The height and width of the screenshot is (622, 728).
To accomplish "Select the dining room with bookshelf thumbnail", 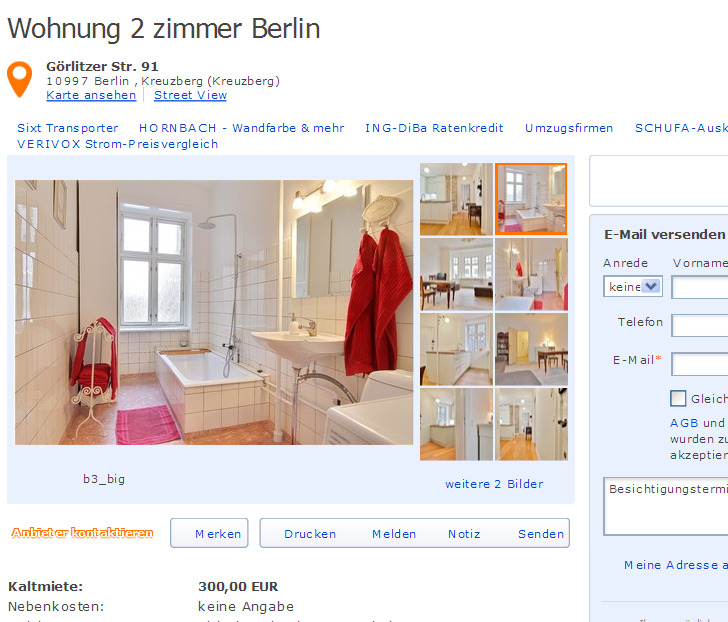I will click(531, 349).
